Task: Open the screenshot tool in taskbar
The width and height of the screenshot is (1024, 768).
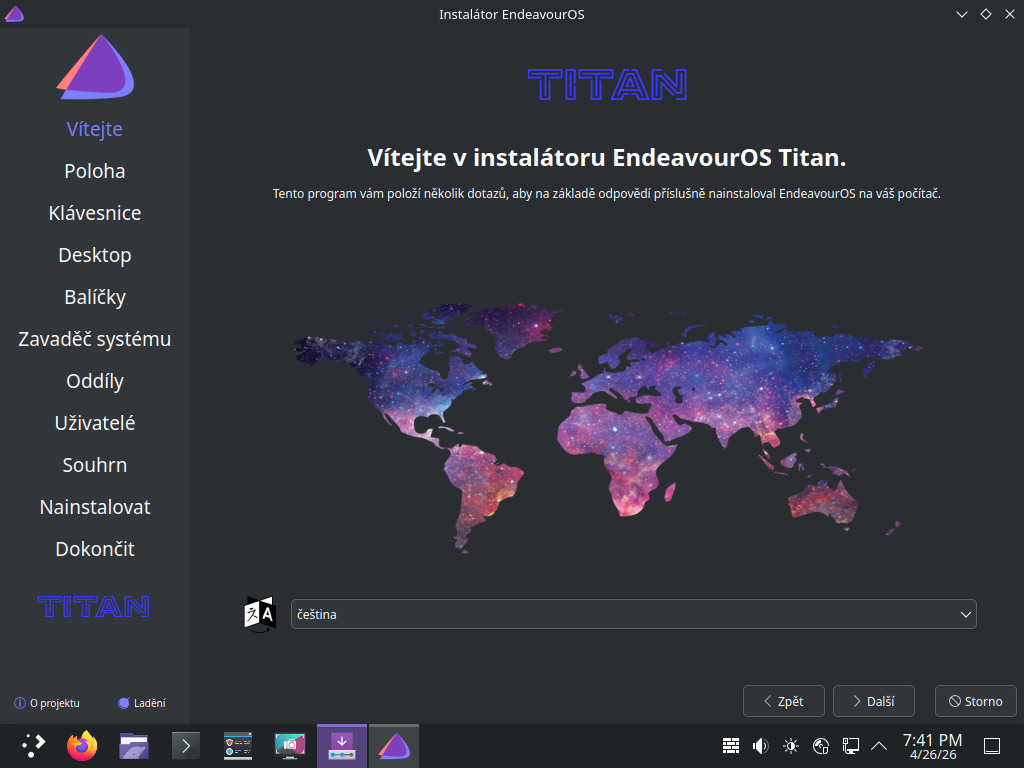Action: coord(290,746)
